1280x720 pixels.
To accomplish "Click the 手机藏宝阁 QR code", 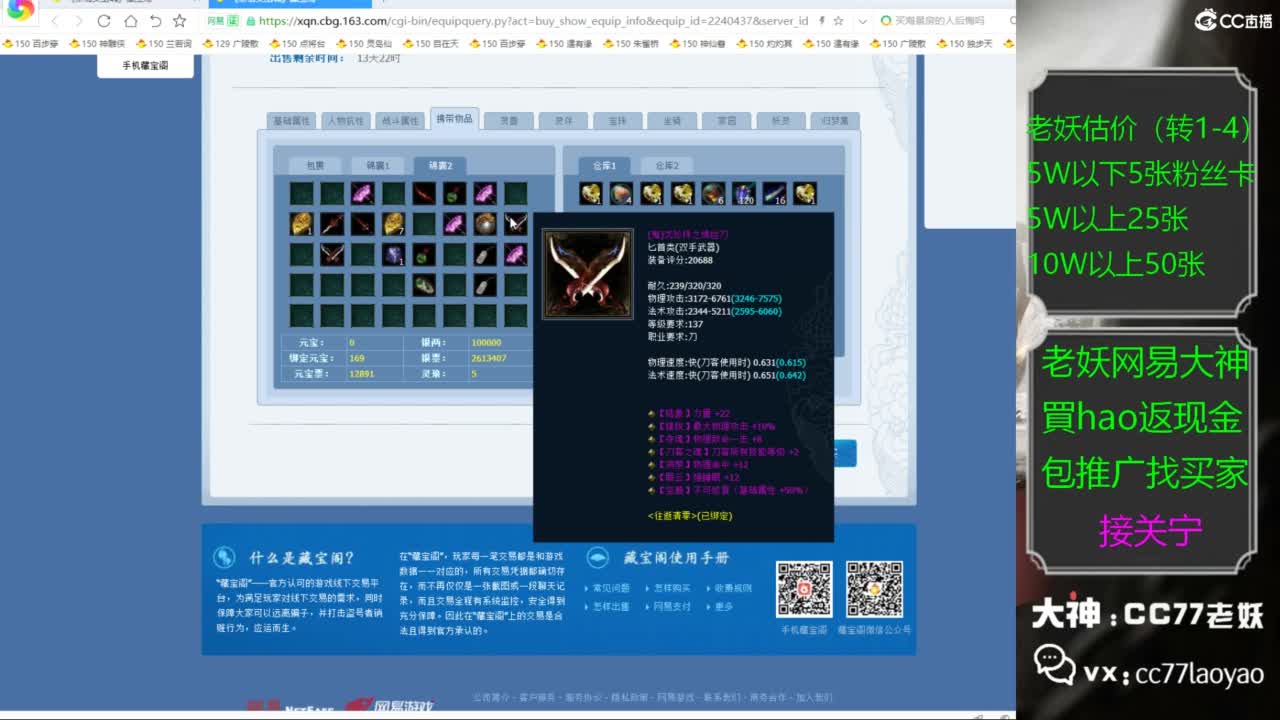I will 804,589.
